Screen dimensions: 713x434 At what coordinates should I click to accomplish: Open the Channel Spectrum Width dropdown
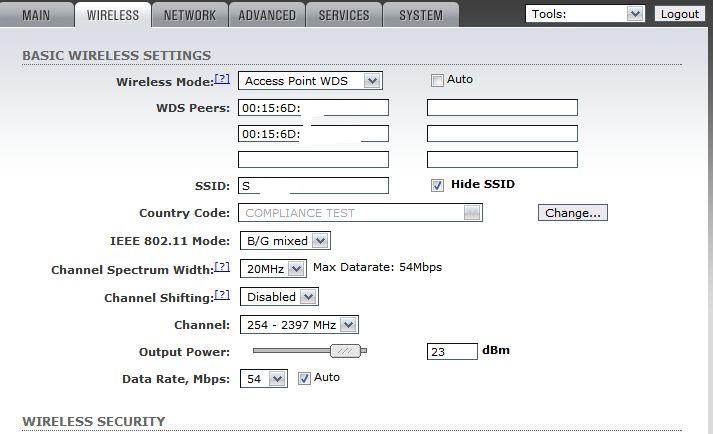pos(273,269)
